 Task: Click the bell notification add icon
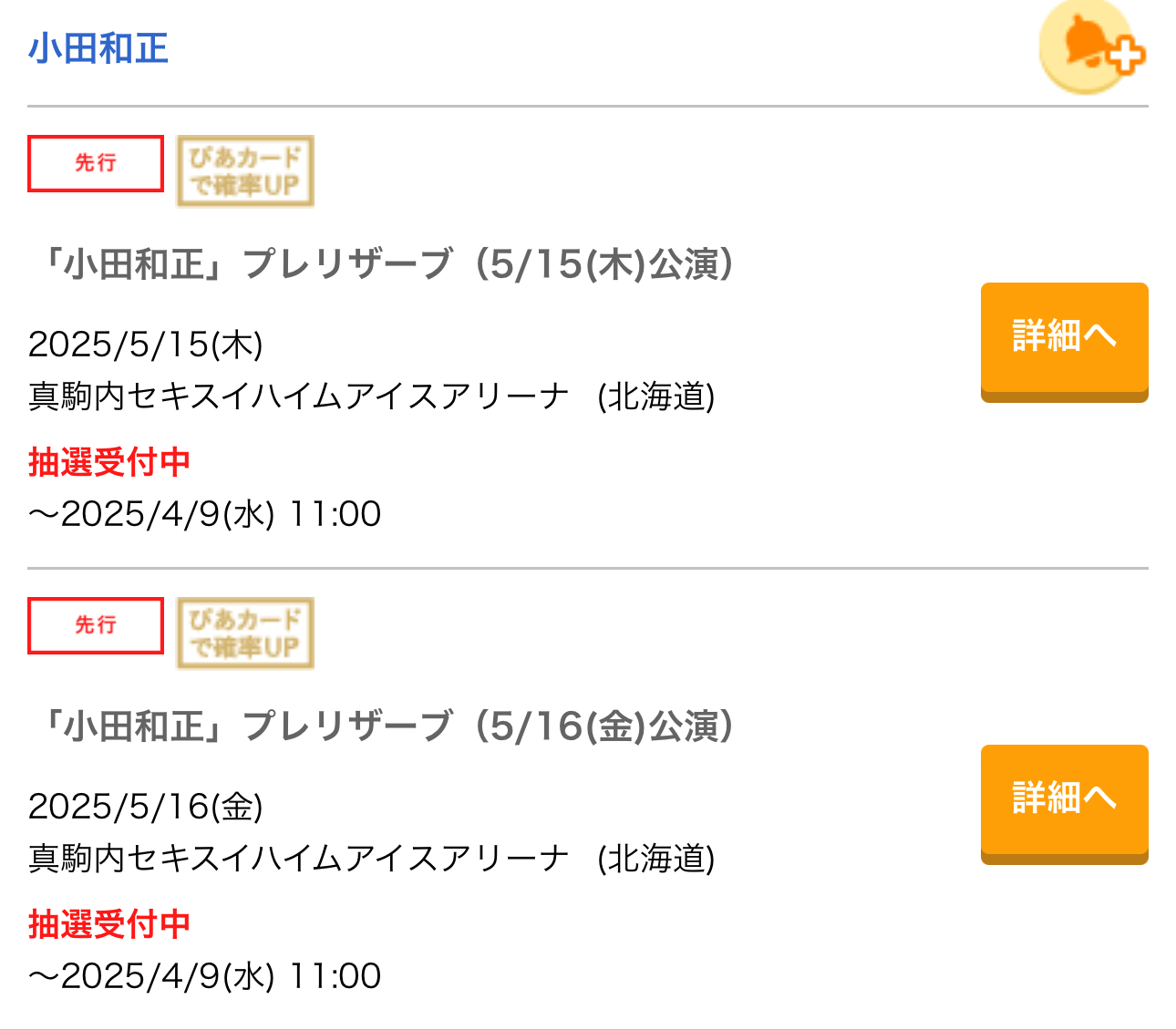coord(1092,46)
